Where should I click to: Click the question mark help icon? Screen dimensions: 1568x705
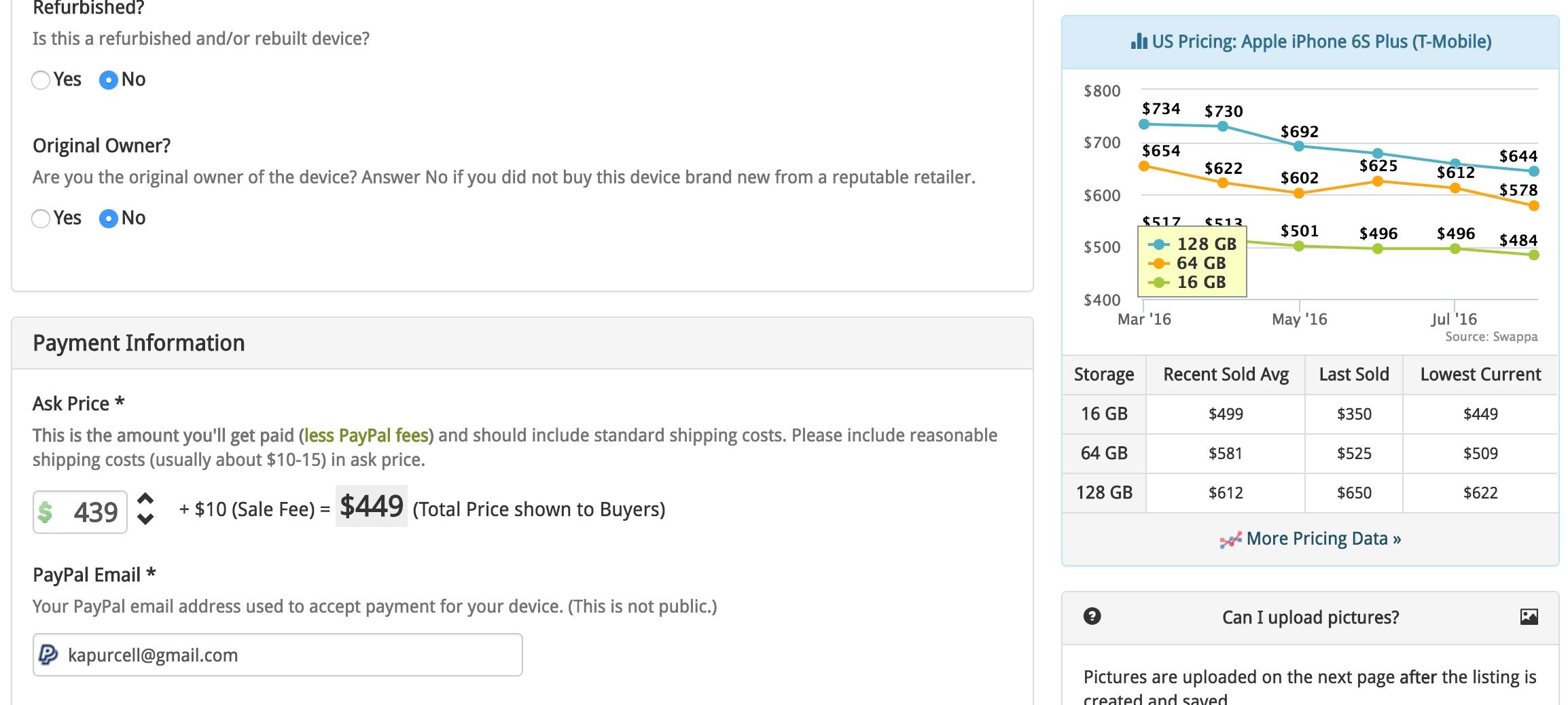pyautogui.click(x=1092, y=616)
